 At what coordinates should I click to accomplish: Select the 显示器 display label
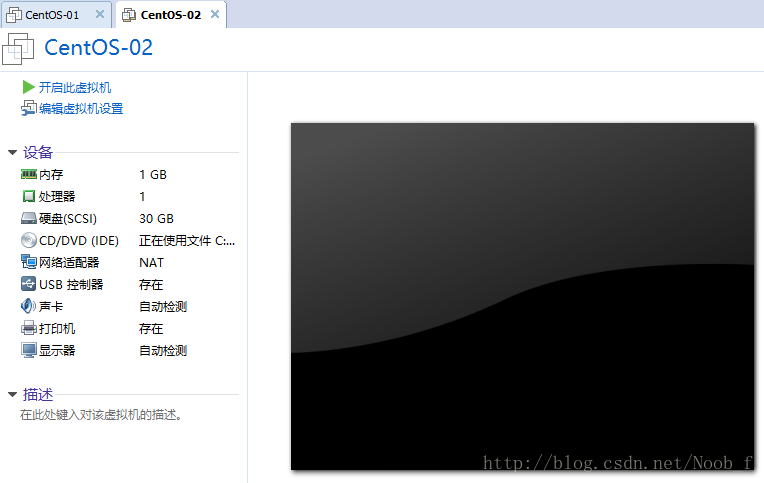[x=57, y=350]
